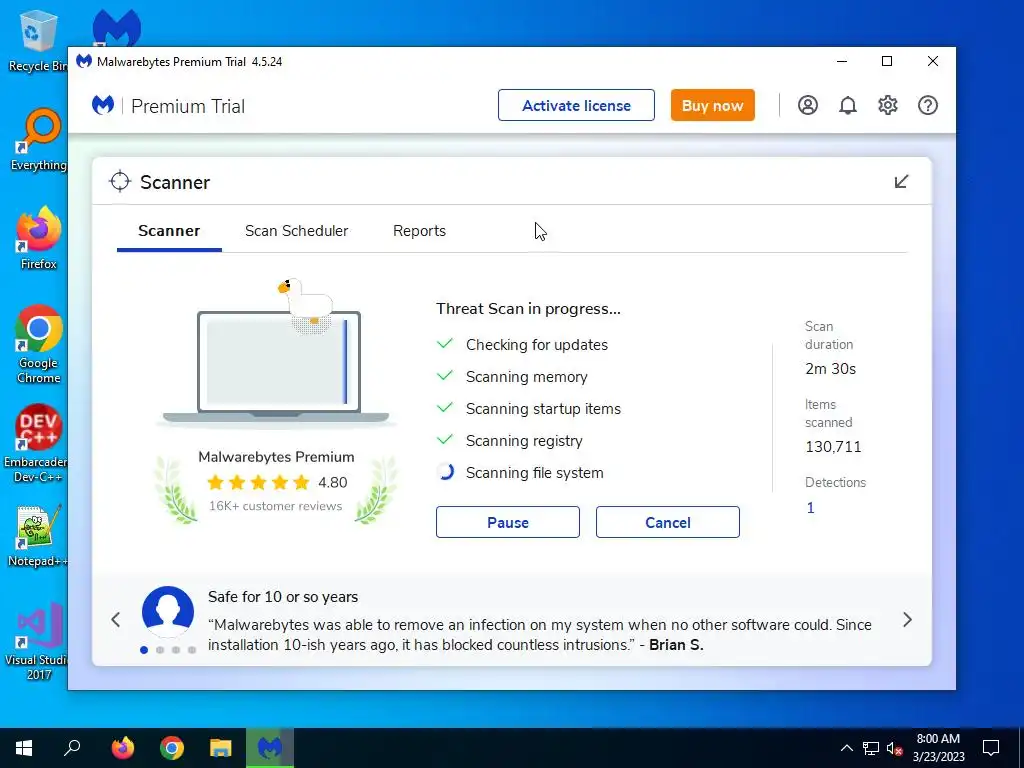Select the third review pagination dot
Screen dimensions: 1024x768
[176, 650]
